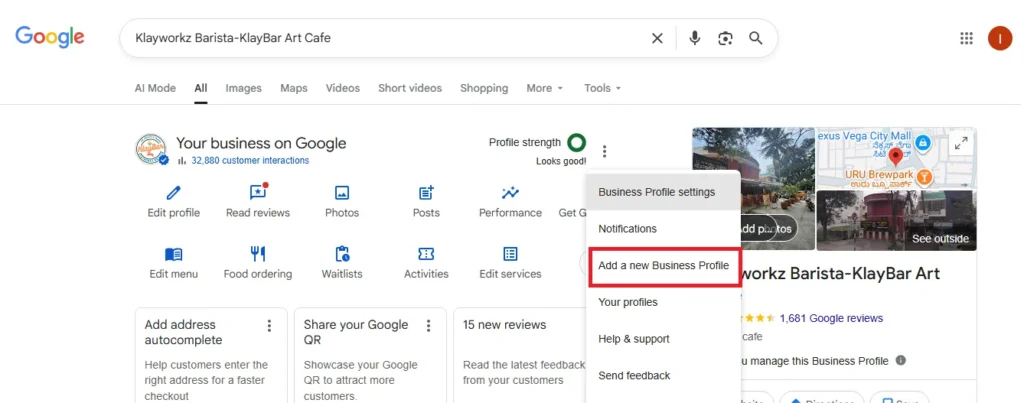Viewport: 1024px width, 403px height.
Task: Open Edit menu book icon
Action: tap(174, 254)
